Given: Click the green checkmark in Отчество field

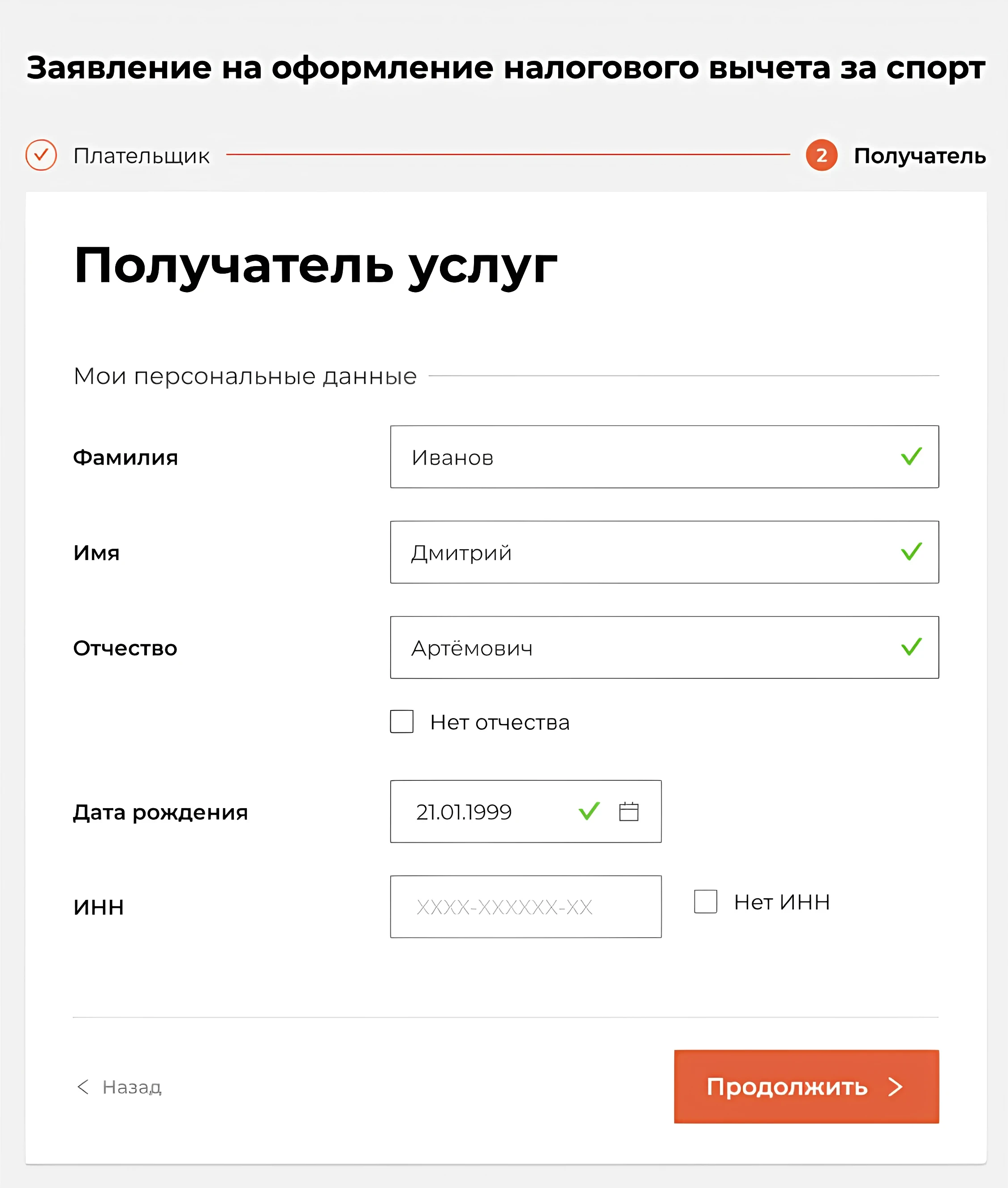Looking at the screenshot, I should coord(911,647).
